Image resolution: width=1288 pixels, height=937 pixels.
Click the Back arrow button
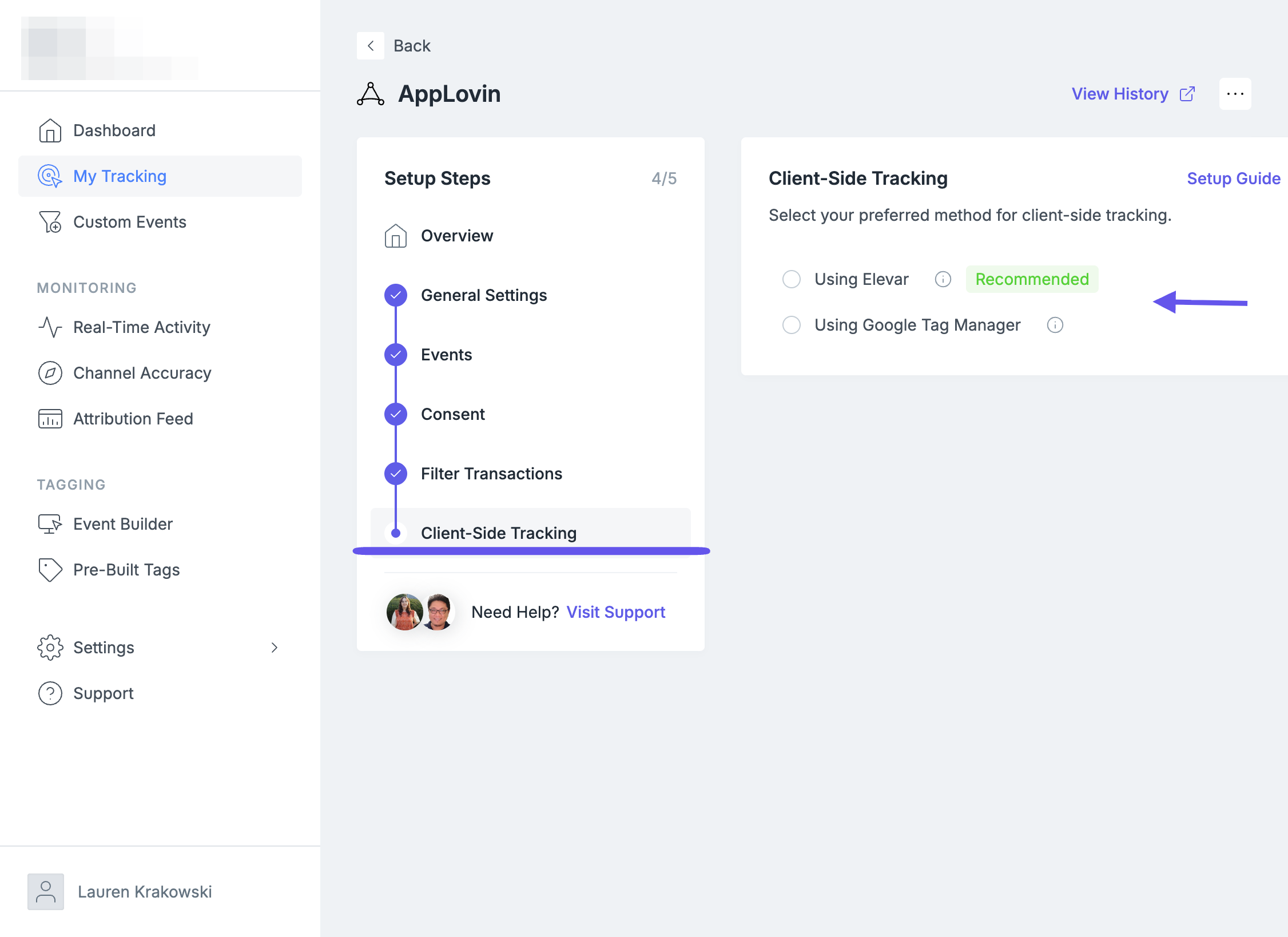371,46
